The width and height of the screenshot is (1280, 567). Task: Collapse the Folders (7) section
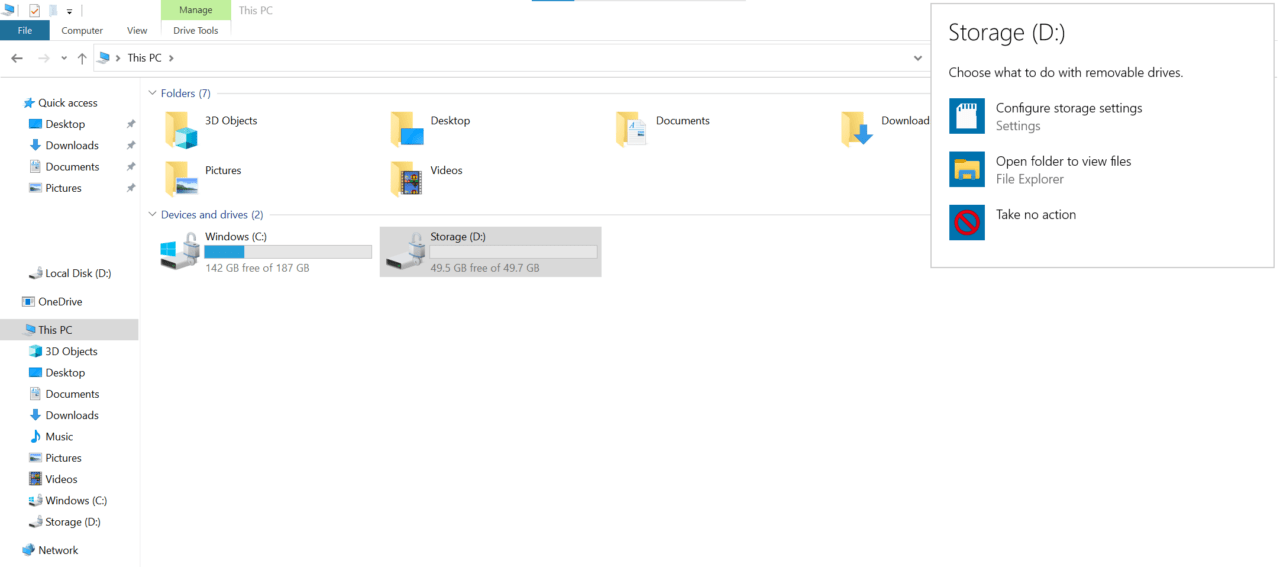[x=152, y=93]
